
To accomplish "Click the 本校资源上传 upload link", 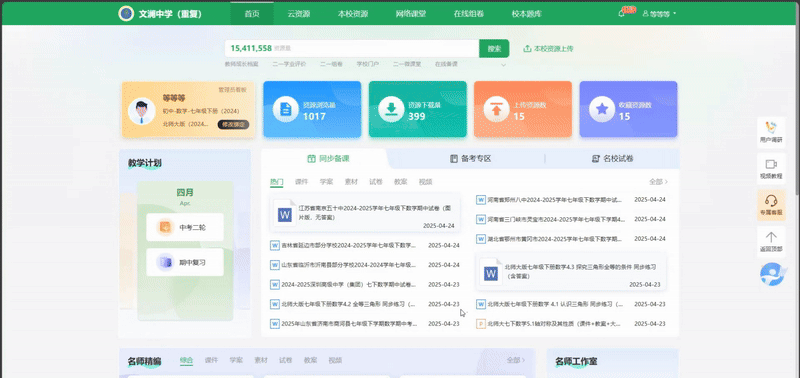I will tap(548, 48).
